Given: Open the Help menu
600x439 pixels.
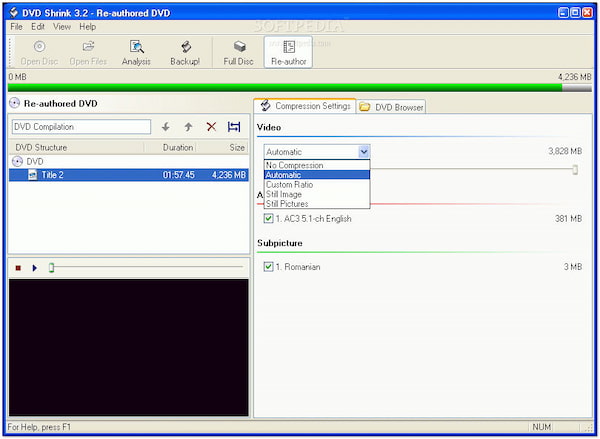Looking at the screenshot, I should 88,27.
